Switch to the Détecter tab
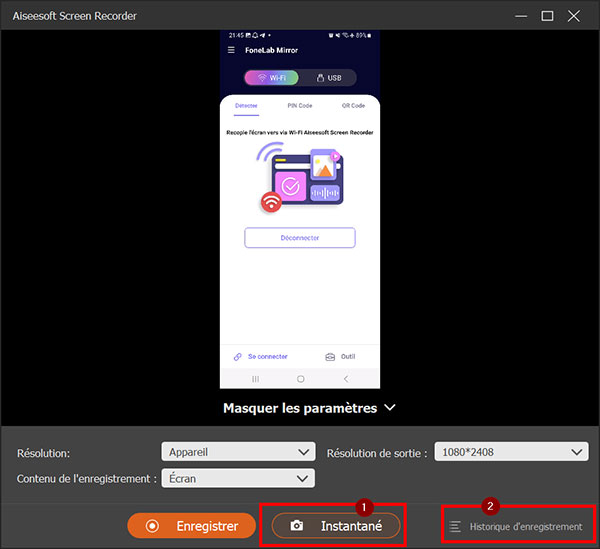The width and height of the screenshot is (600, 549). tap(246, 106)
